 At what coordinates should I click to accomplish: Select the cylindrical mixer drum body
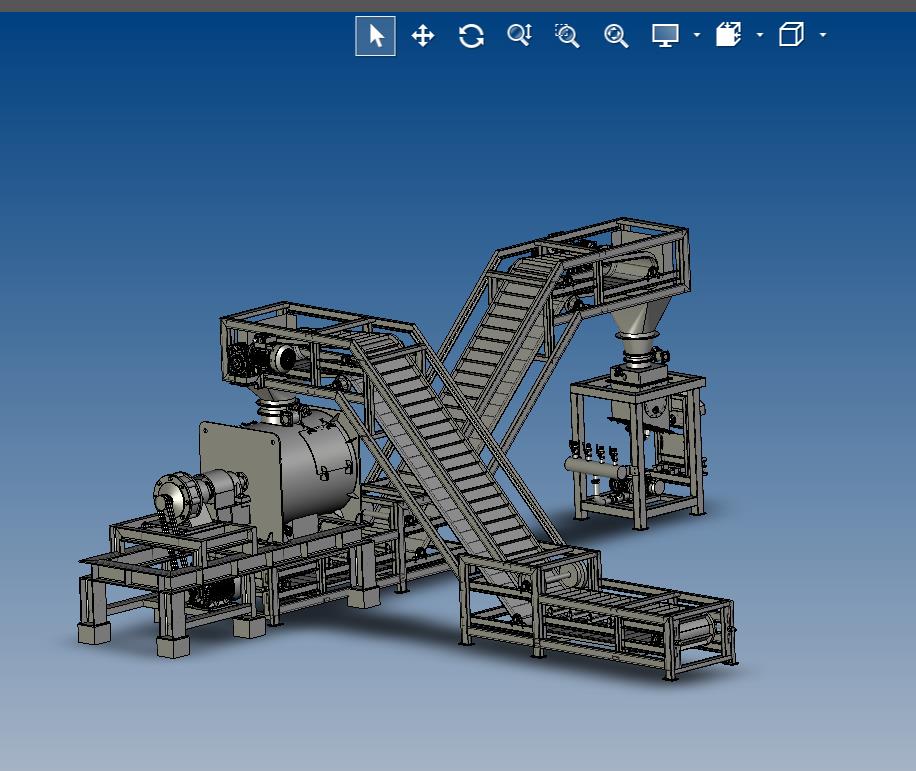[315, 468]
